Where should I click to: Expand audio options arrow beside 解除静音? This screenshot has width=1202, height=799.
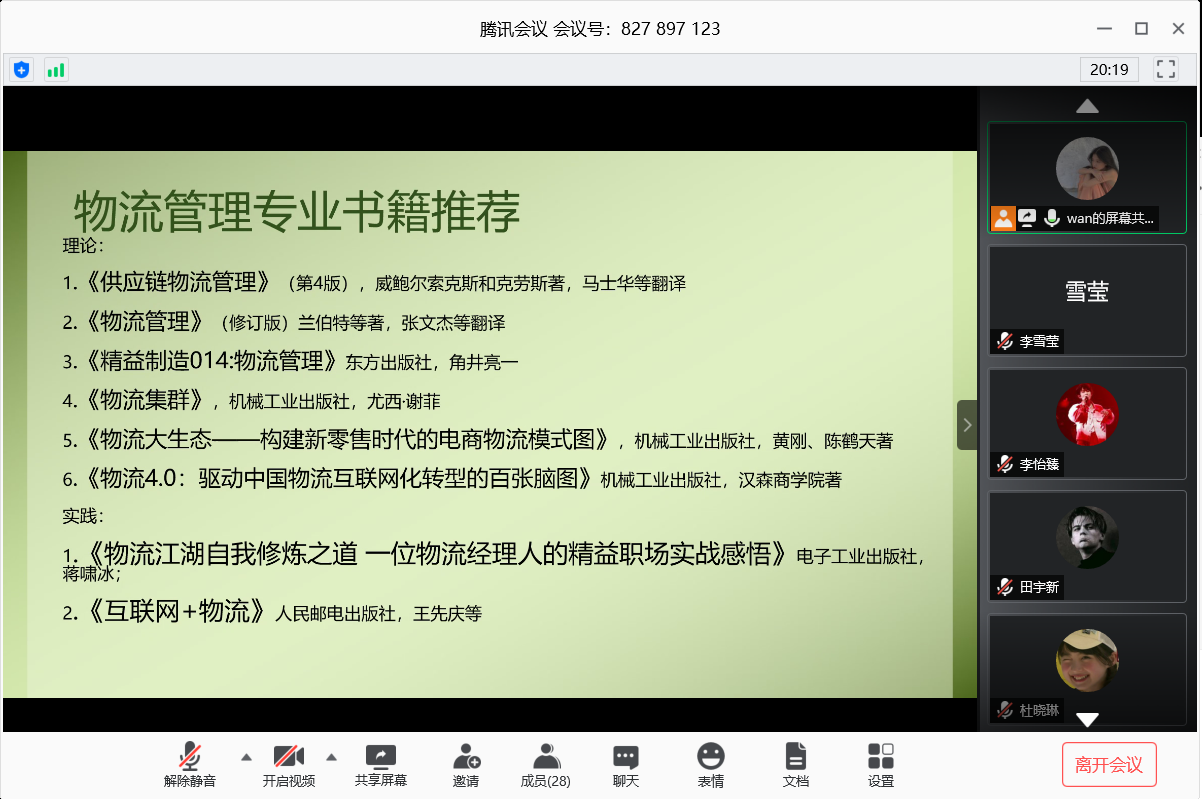click(x=246, y=756)
